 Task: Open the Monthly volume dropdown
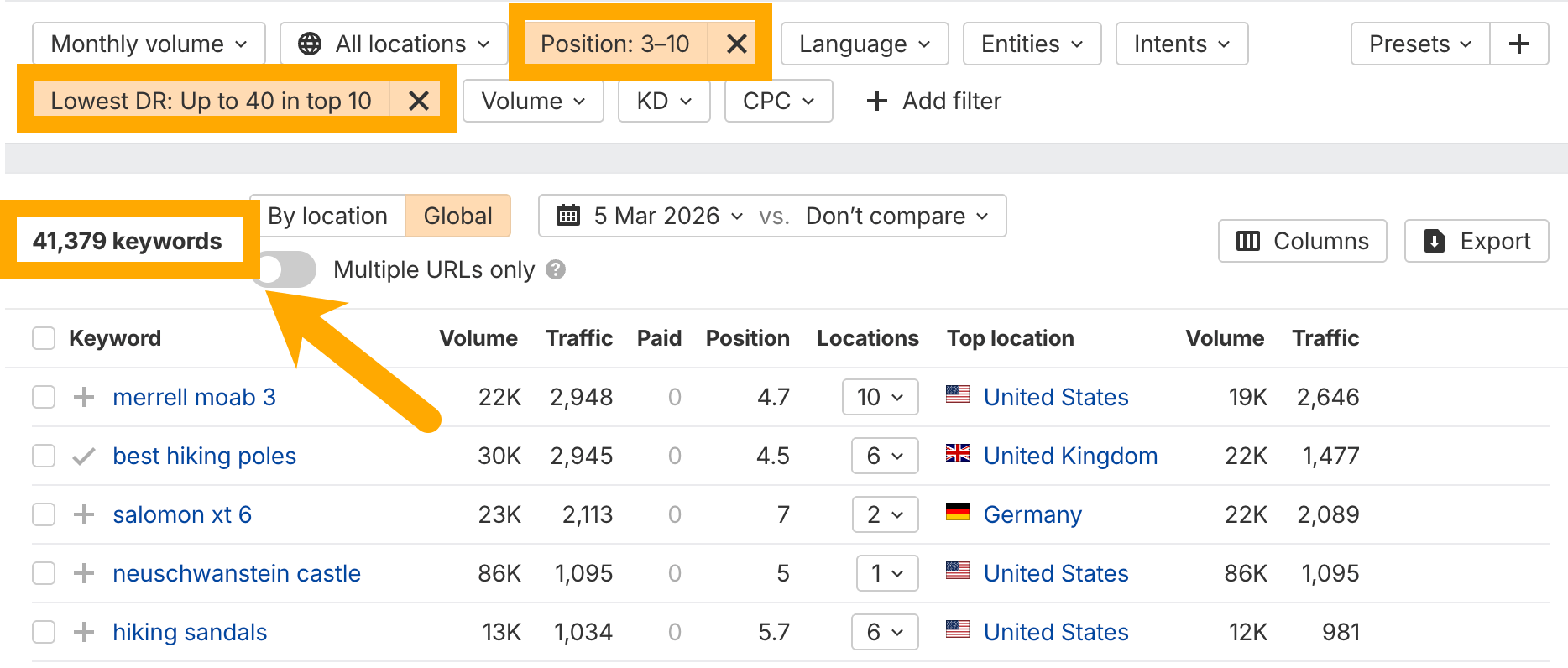(x=149, y=44)
